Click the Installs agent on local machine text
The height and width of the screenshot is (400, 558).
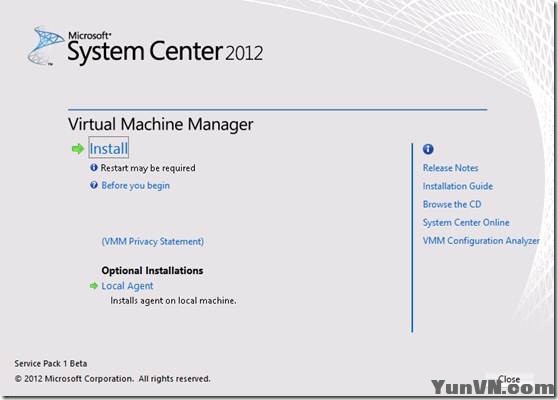(x=173, y=301)
